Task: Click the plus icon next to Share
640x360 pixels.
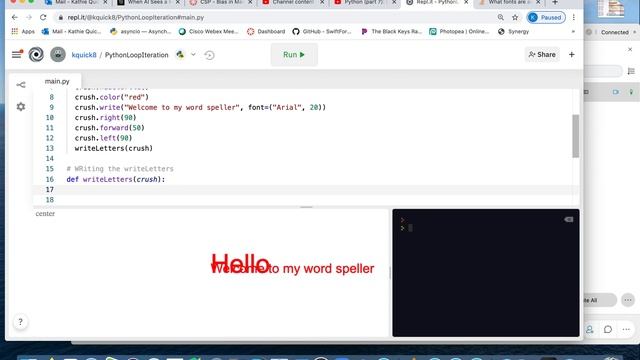Action: [x=571, y=54]
